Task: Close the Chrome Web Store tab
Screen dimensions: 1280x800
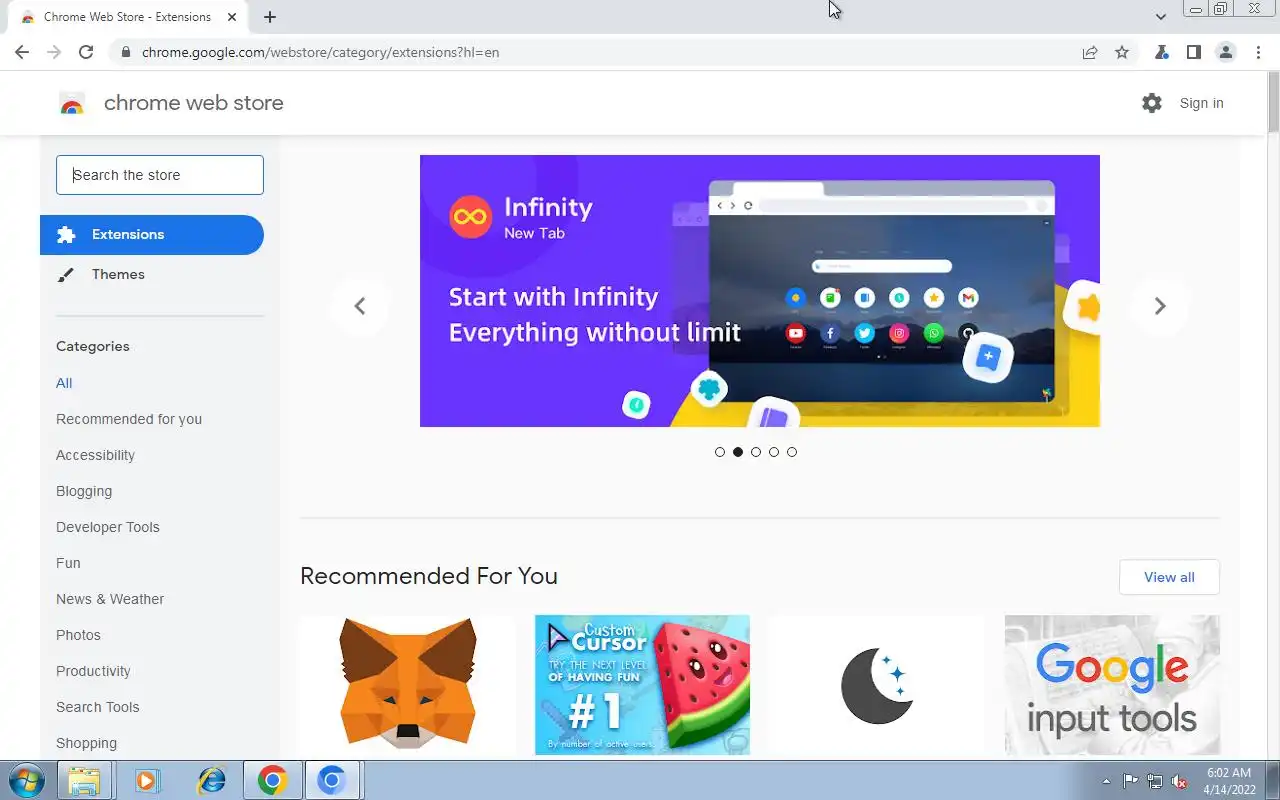Action: pyautogui.click(x=232, y=17)
